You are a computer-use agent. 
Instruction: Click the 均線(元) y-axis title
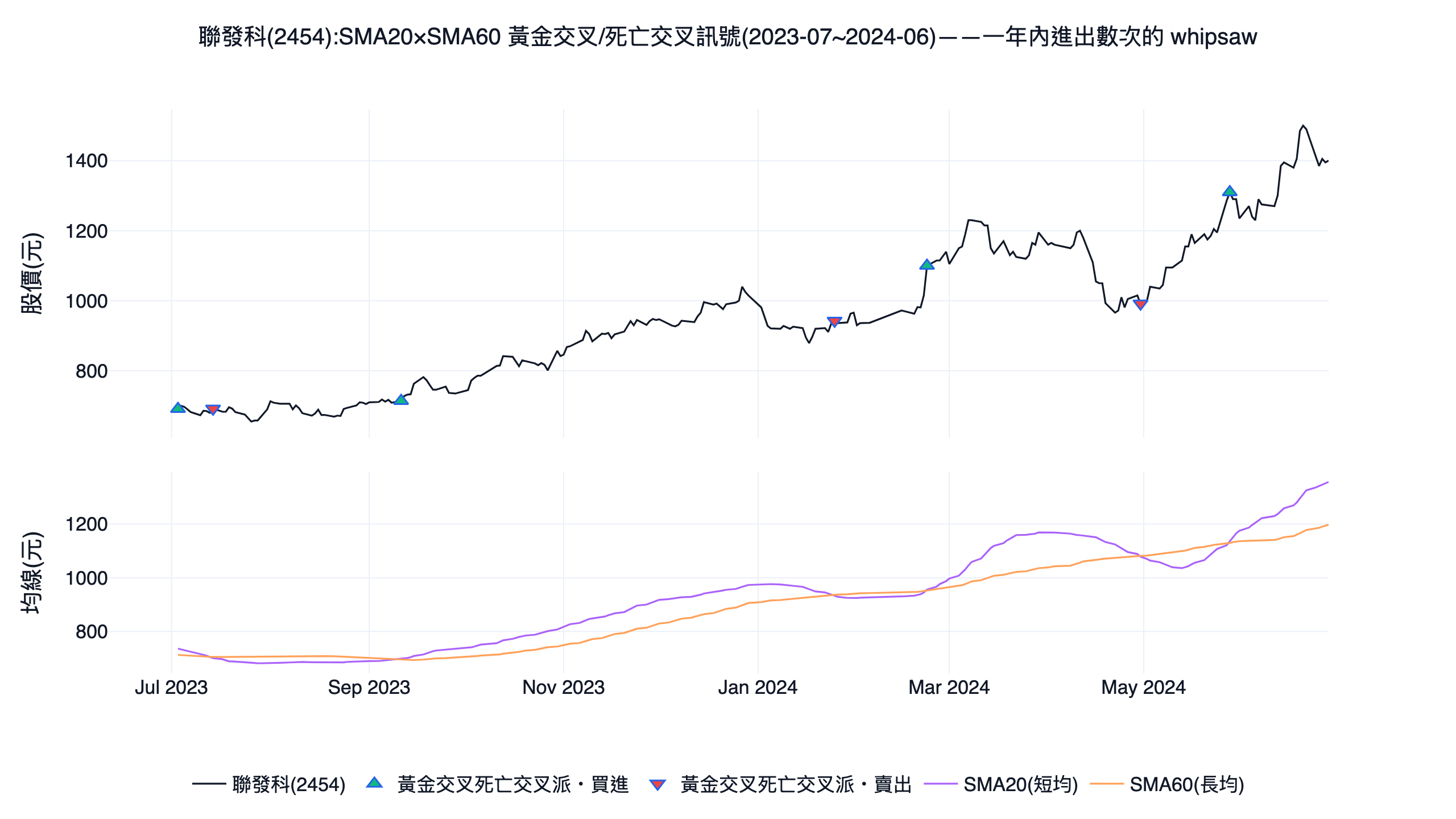[32, 573]
